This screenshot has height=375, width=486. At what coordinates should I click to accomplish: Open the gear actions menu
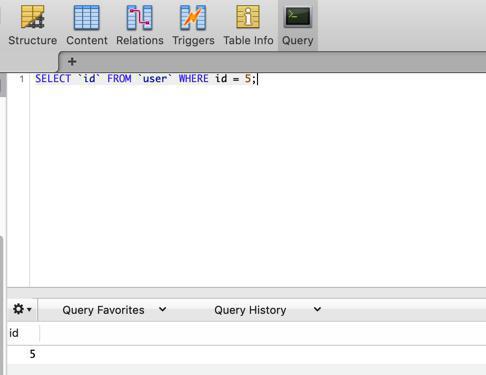pyautogui.click(x=22, y=309)
